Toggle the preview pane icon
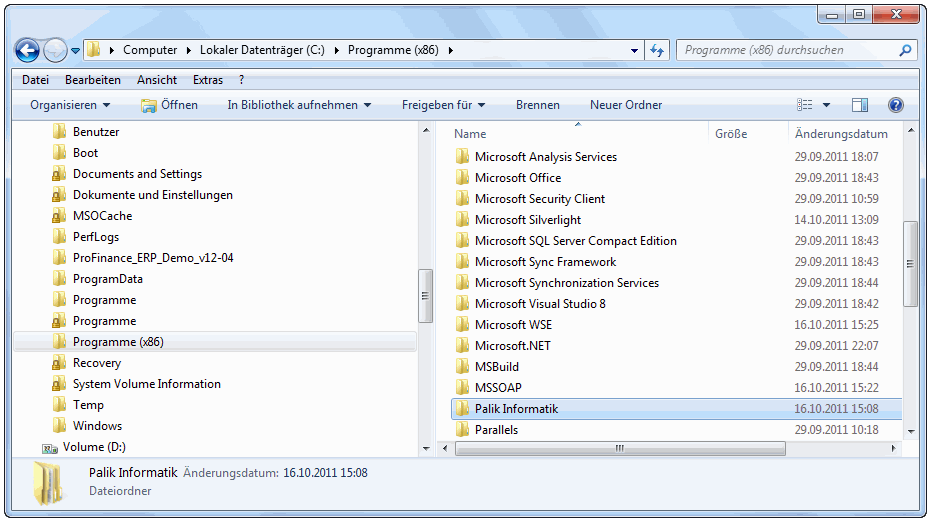932x523 pixels. pos(860,105)
